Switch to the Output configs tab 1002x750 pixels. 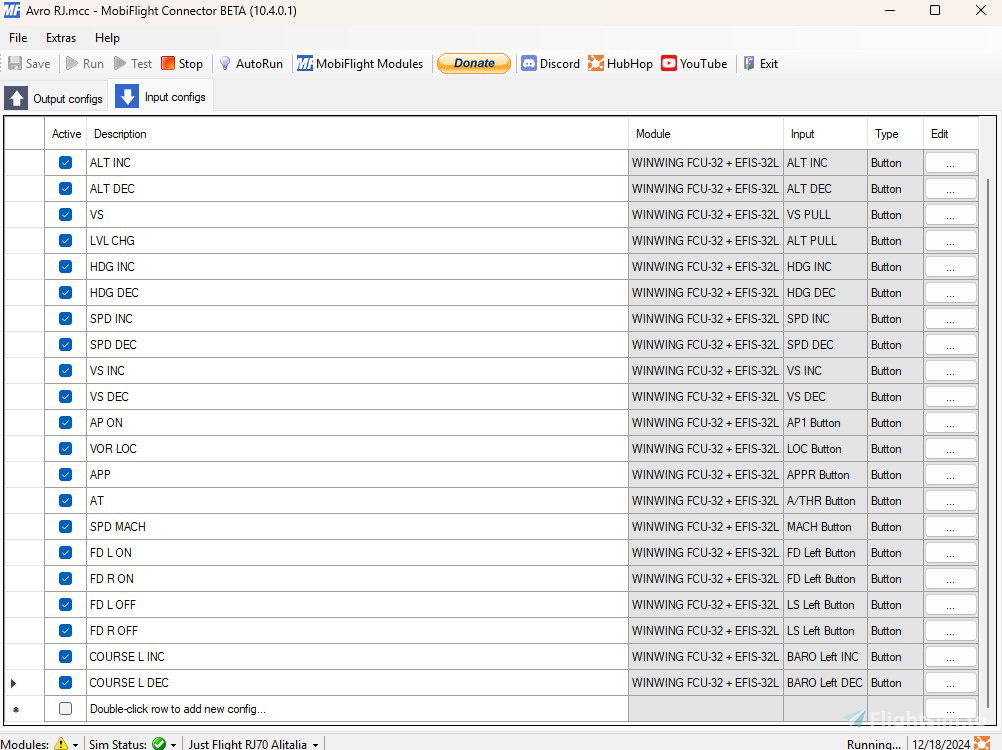pos(55,98)
